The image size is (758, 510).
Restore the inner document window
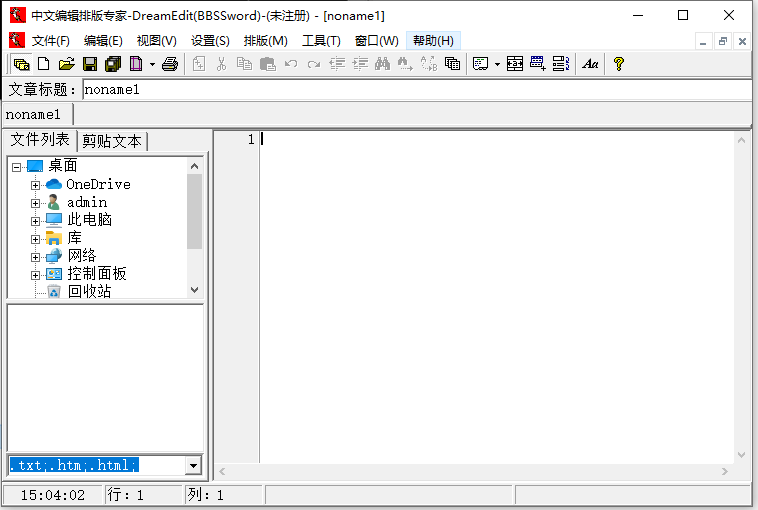(723, 42)
